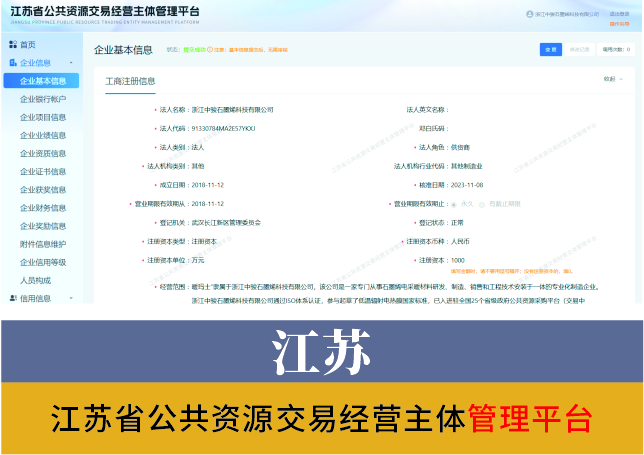The height and width of the screenshot is (455, 644).
Task: Click the green 提交成功 status text
Action: (x=194, y=50)
